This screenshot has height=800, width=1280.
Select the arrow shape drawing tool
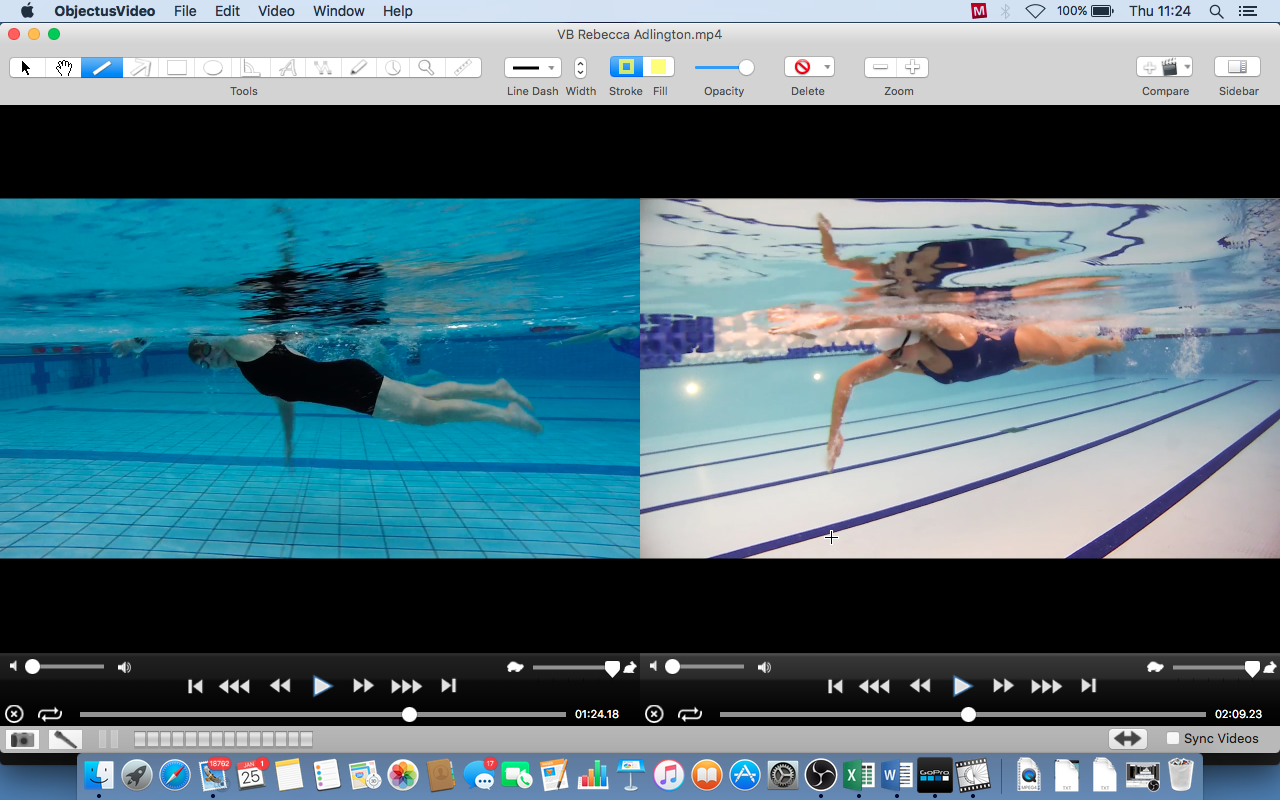pos(140,68)
